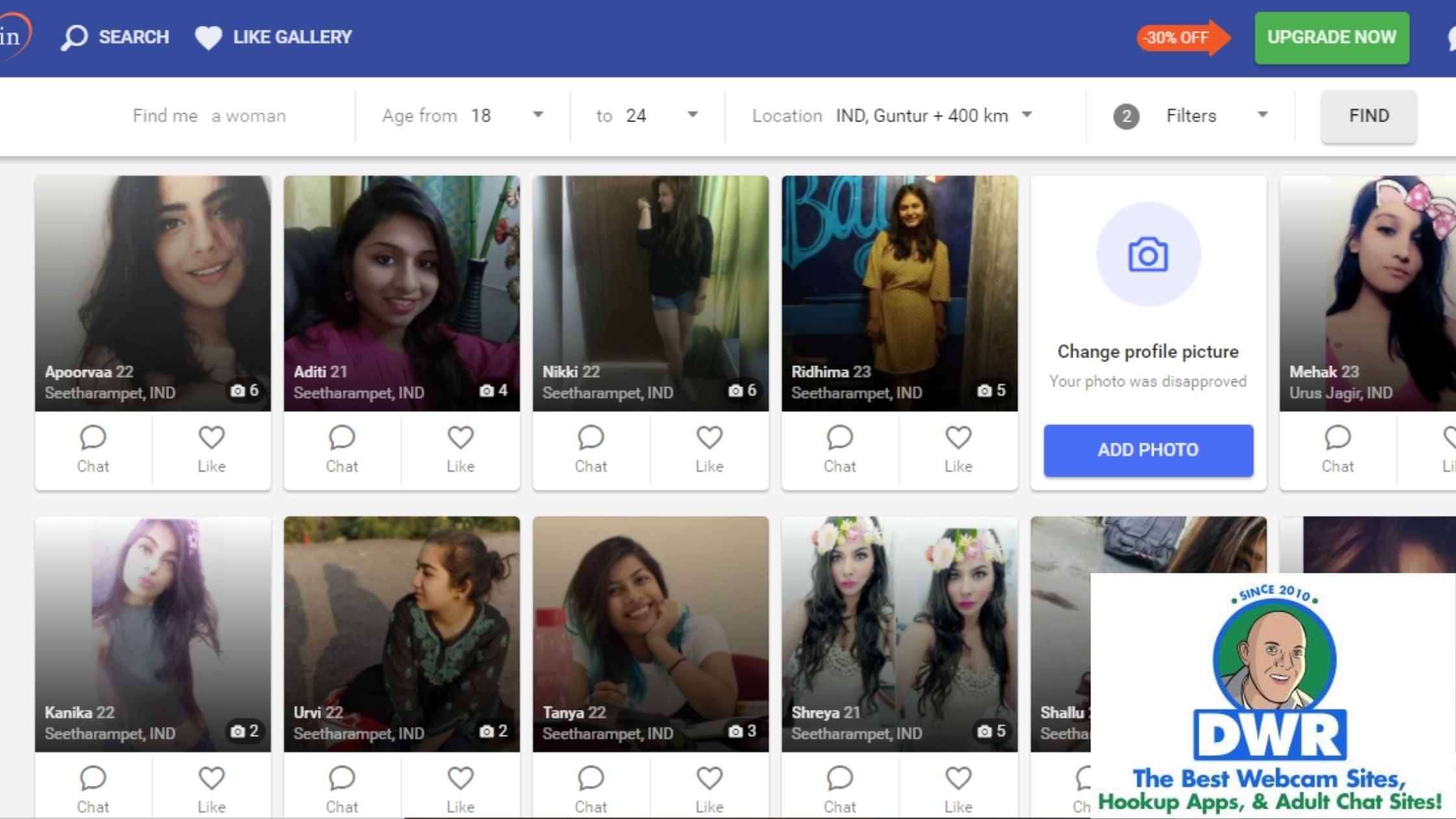Viewport: 1456px width, 819px height.
Task: Click Apoorvaa's photo count camera icon
Action: click(x=238, y=391)
